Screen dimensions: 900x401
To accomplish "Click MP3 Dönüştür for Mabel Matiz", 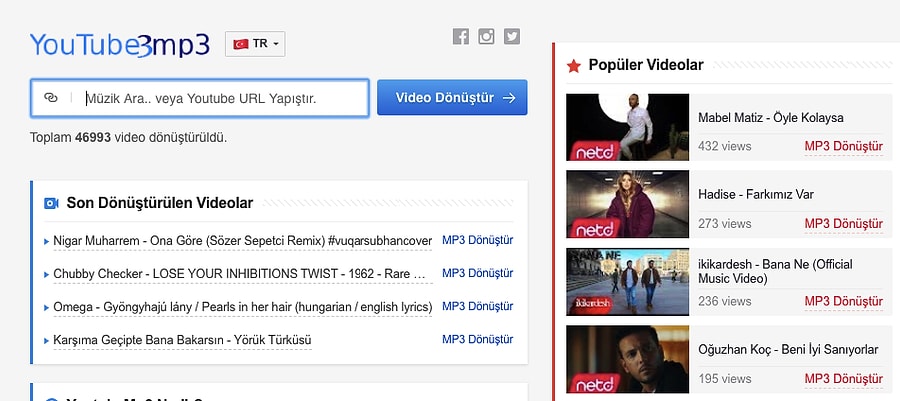I will click(844, 146).
